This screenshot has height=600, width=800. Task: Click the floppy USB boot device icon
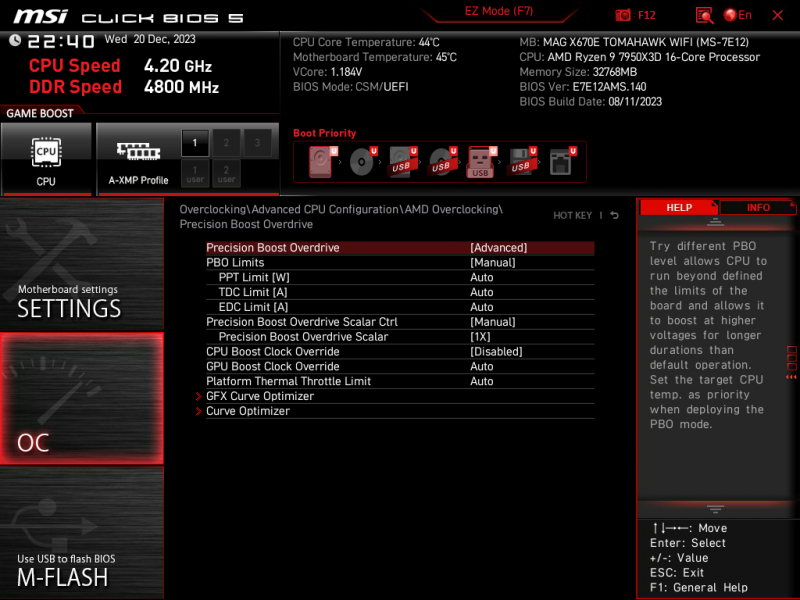pos(520,162)
